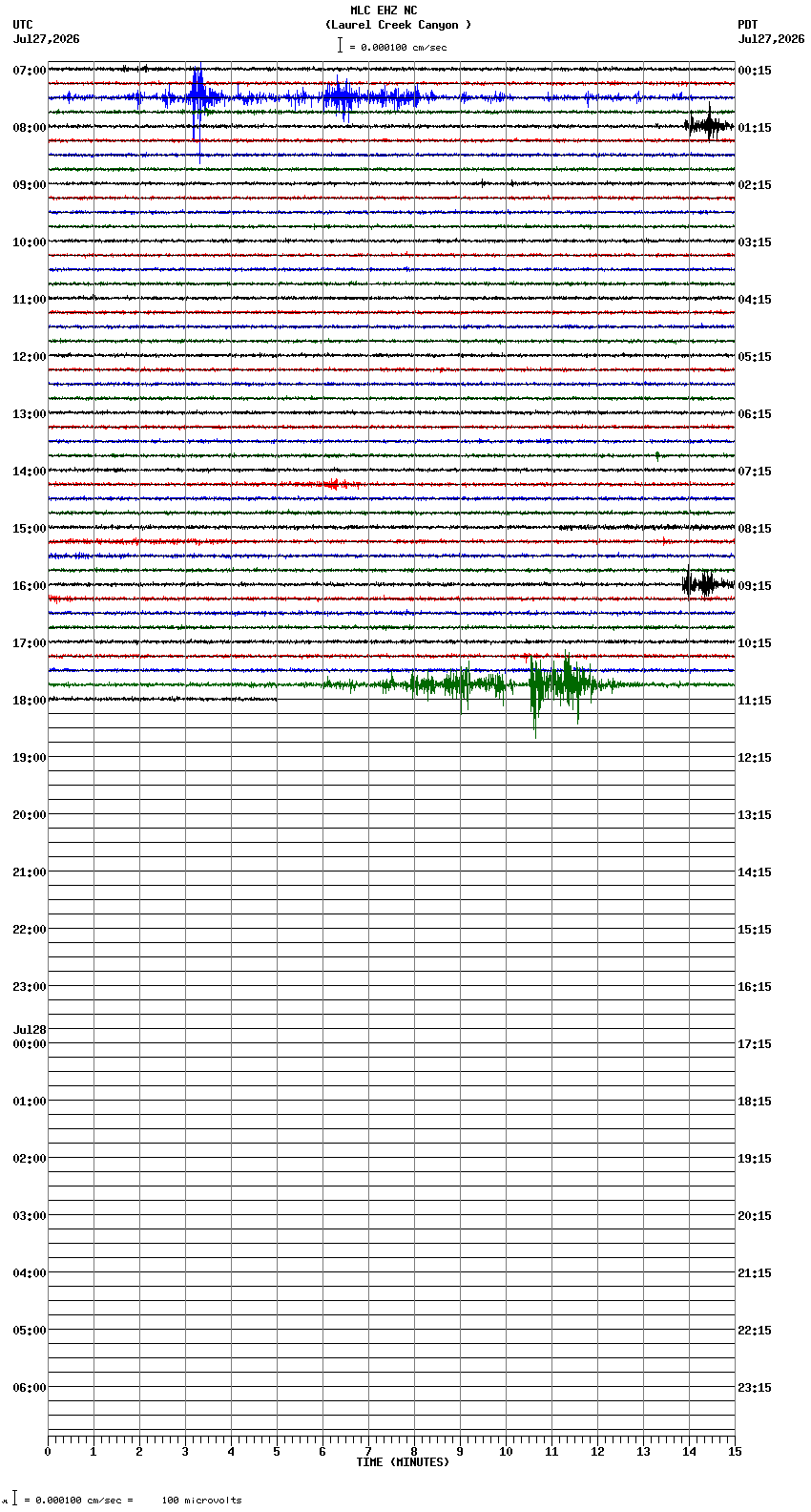Click the Jul28 date label on left axis
811x1512 pixels.
tap(30, 1030)
